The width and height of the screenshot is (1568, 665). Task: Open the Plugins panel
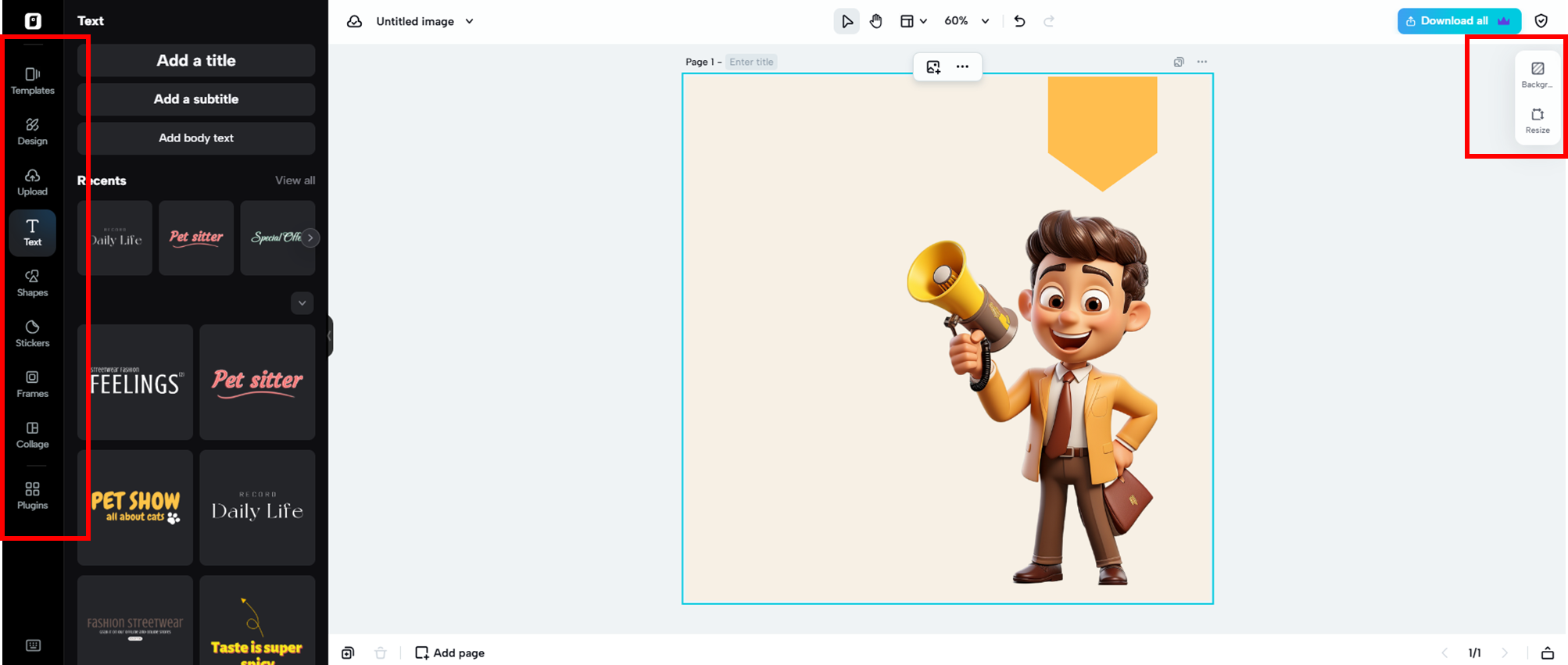coord(32,495)
